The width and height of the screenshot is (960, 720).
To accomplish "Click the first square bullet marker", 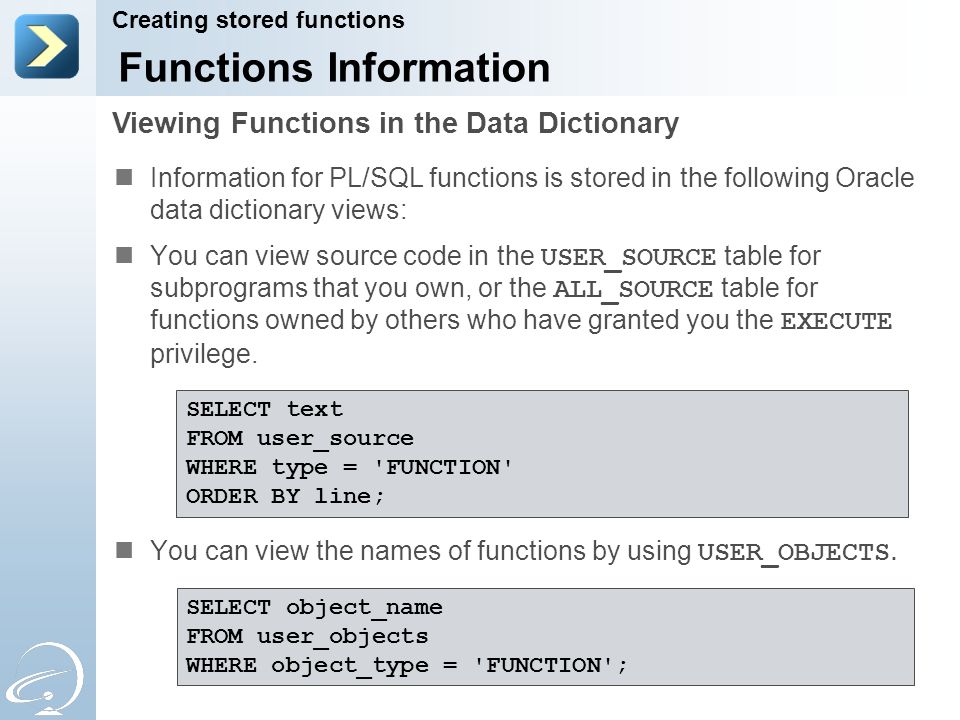I will tap(124, 178).
